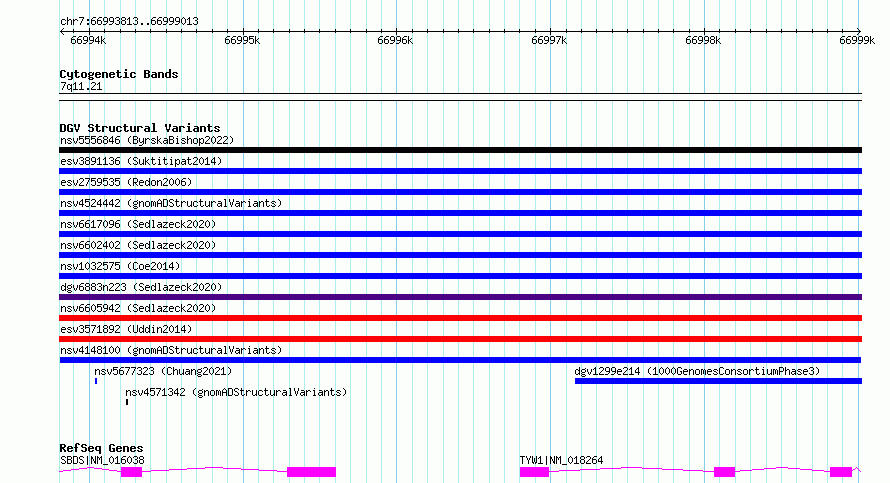
Task: Click the 66999k ruler label
Action: coord(857,40)
